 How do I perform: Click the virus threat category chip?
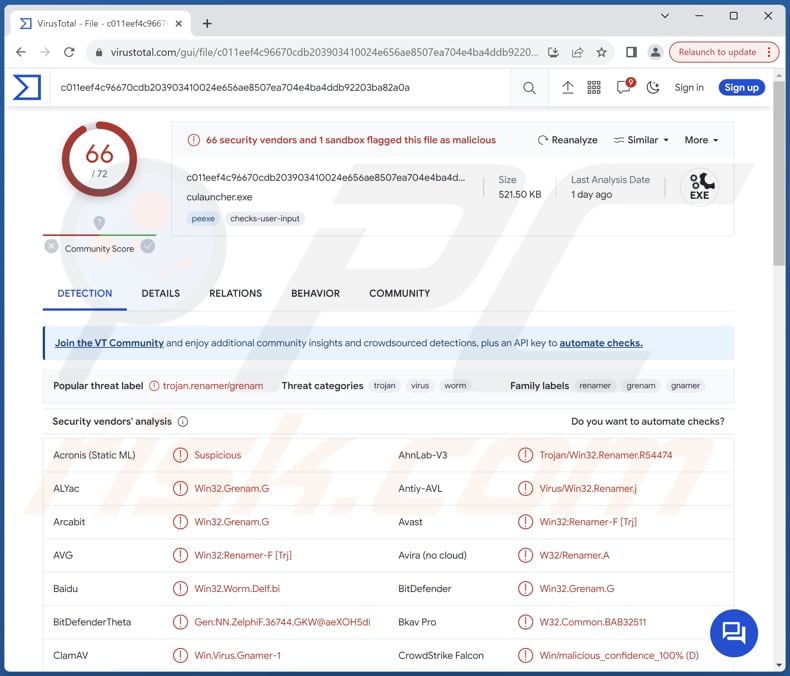420,386
